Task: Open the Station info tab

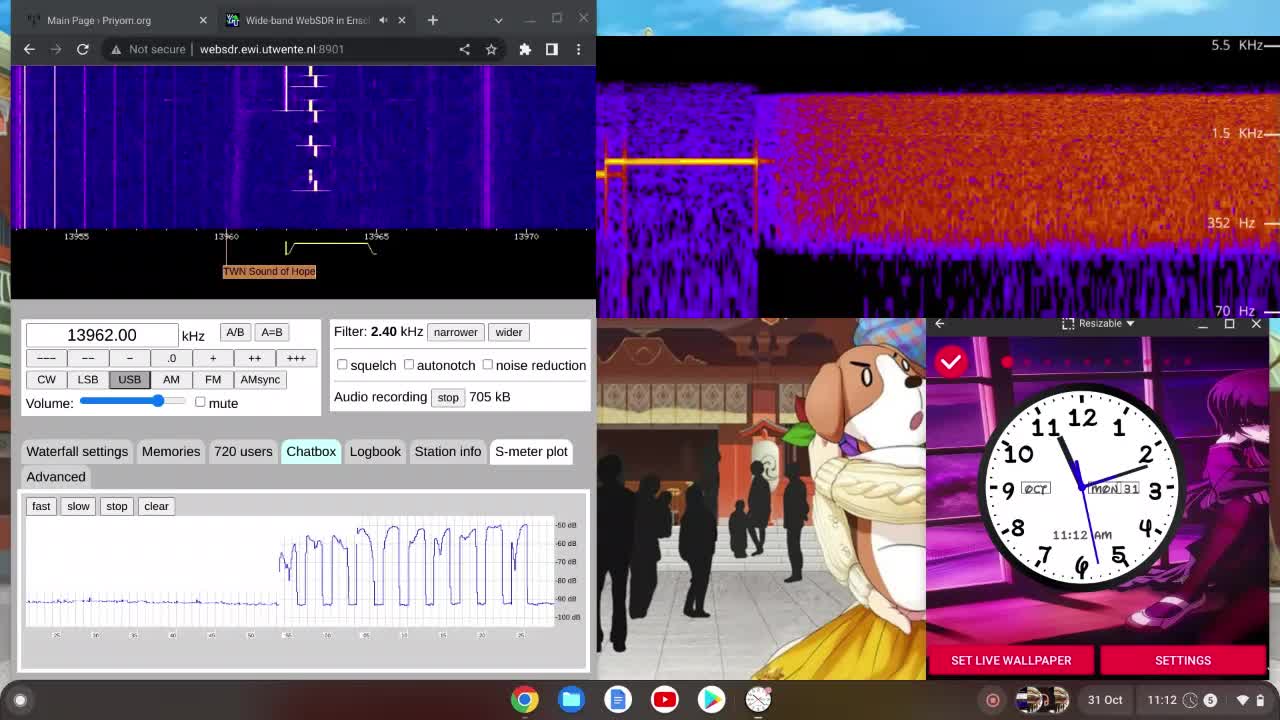Action: (x=448, y=451)
